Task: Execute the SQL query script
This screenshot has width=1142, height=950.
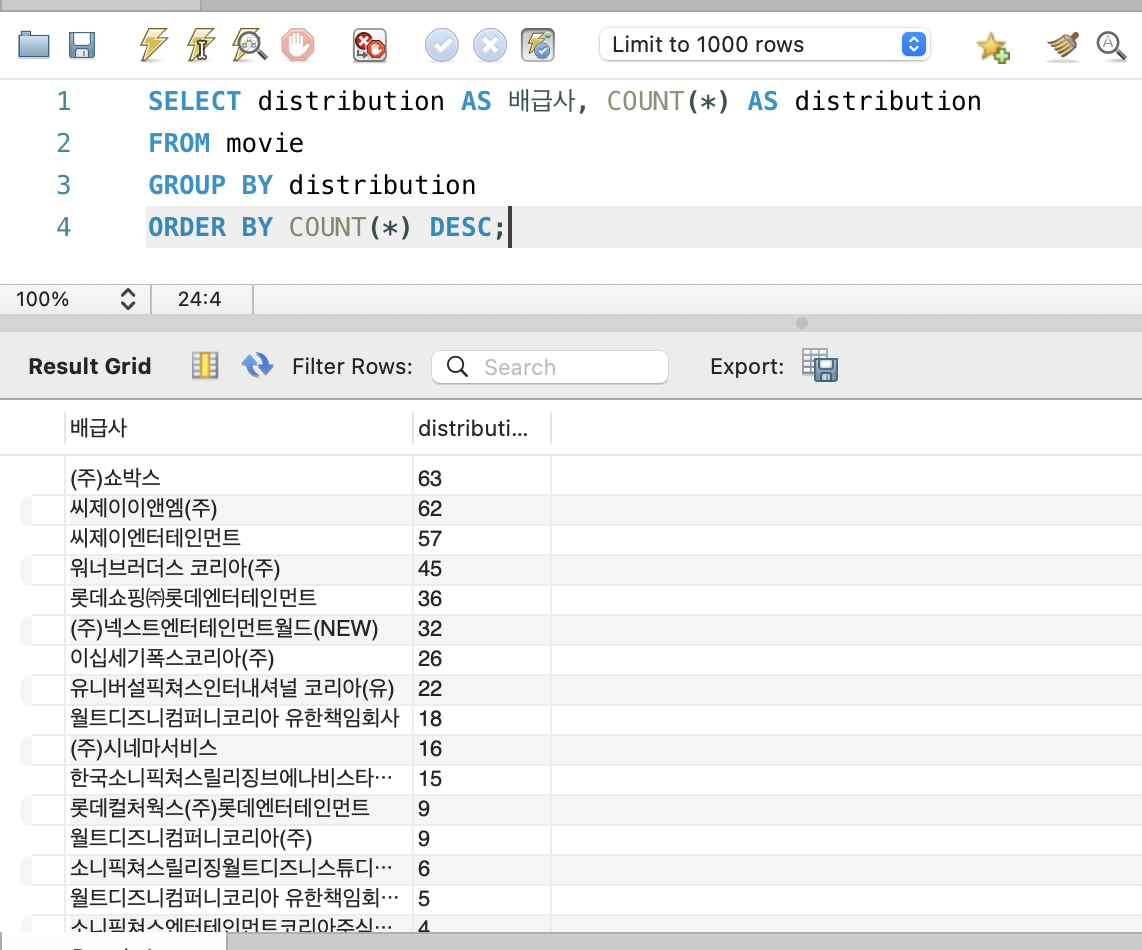Action: pos(151,45)
